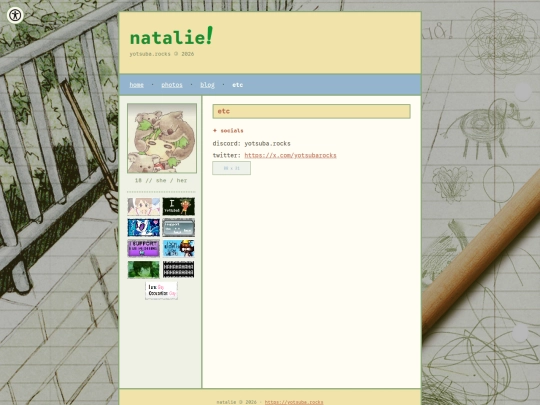Viewport: 540px width, 405px height.
Task: Open the blog page
Action: 207,85
